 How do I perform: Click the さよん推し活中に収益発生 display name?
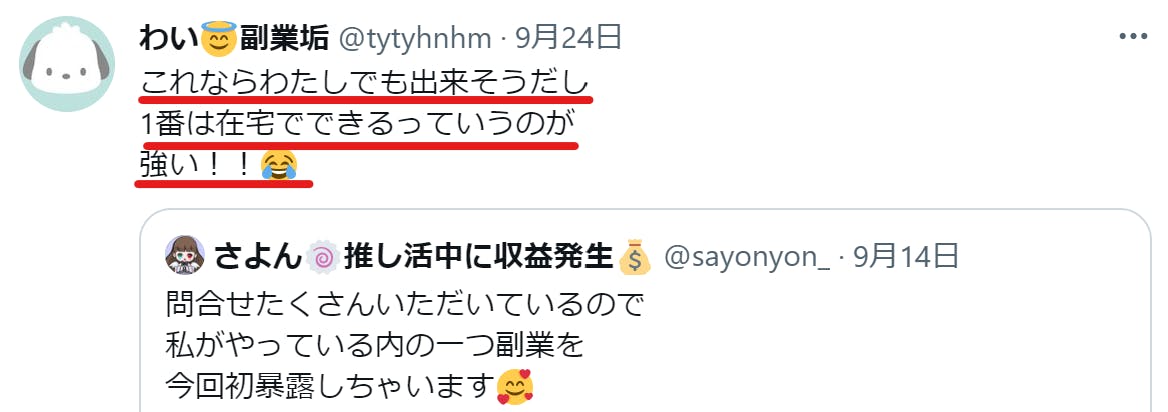[x=432, y=257]
